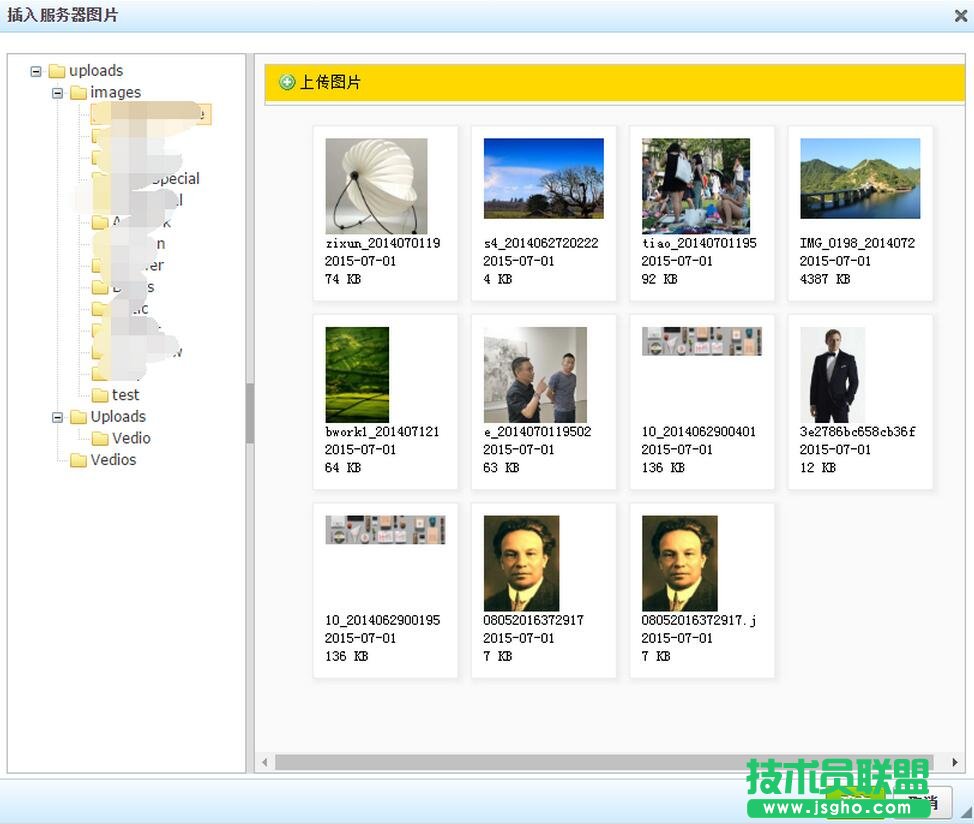
Task: Click the Vedio folder icon
Action: (100, 439)
